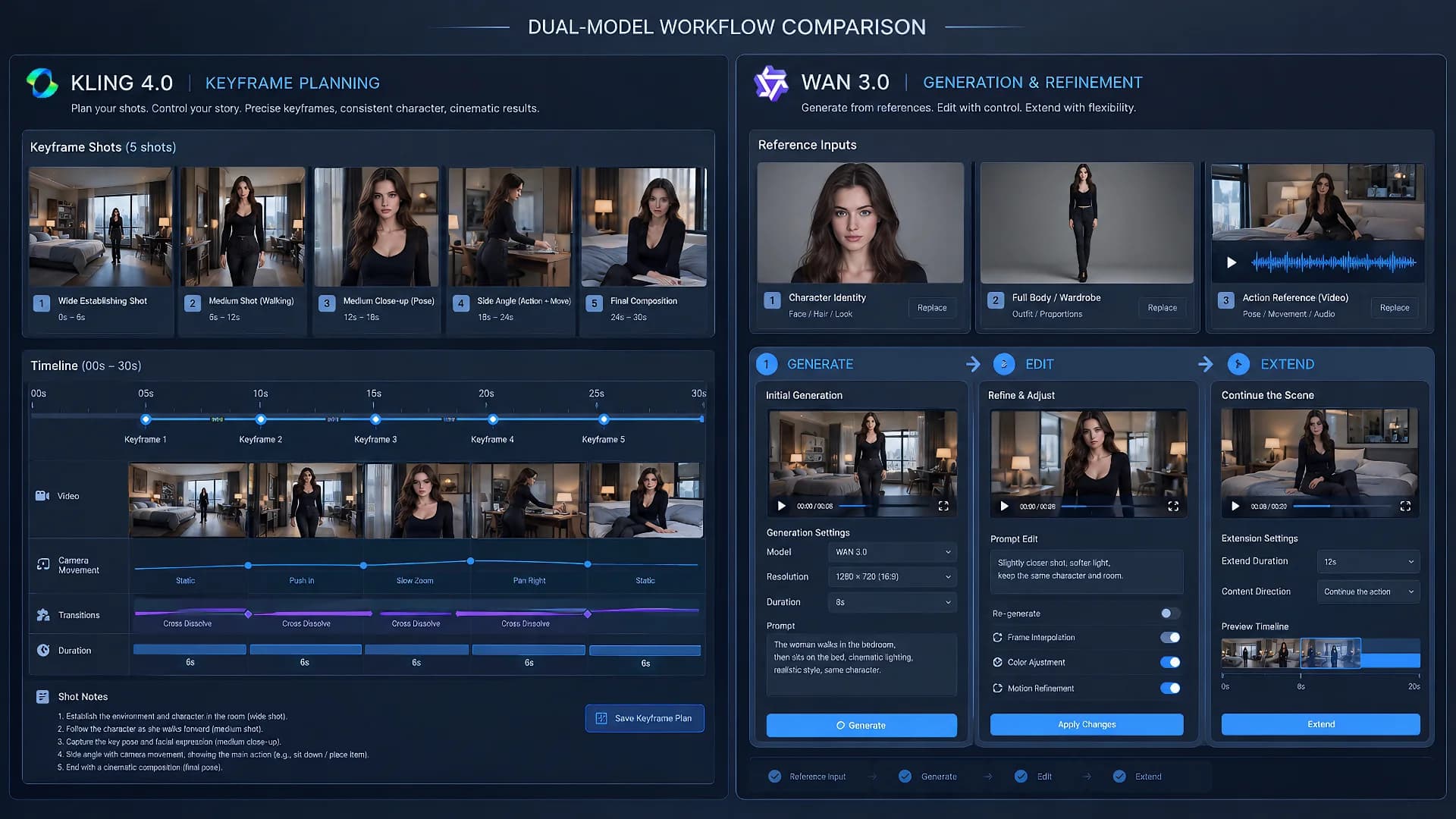Open fullscreen on Initial Generation preview
Image resolution: width=1456 pixels, height=819 pixels.
943,506
